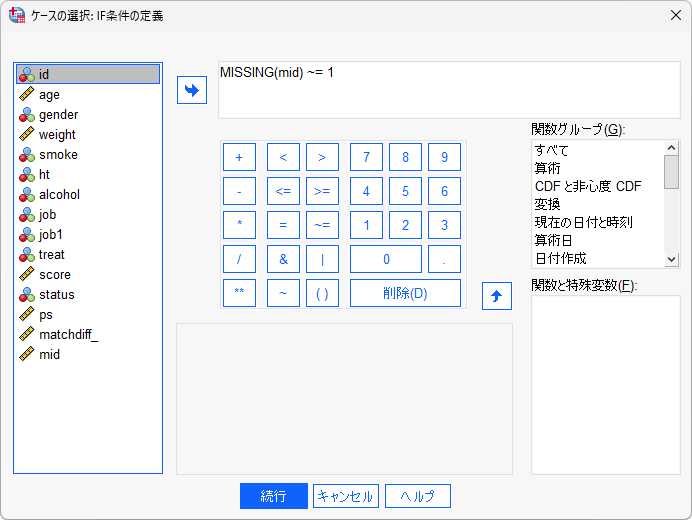The width and height of the screenshot is (692, 520).
Task: Select the age scale variable
Action: tap(49, 95)
